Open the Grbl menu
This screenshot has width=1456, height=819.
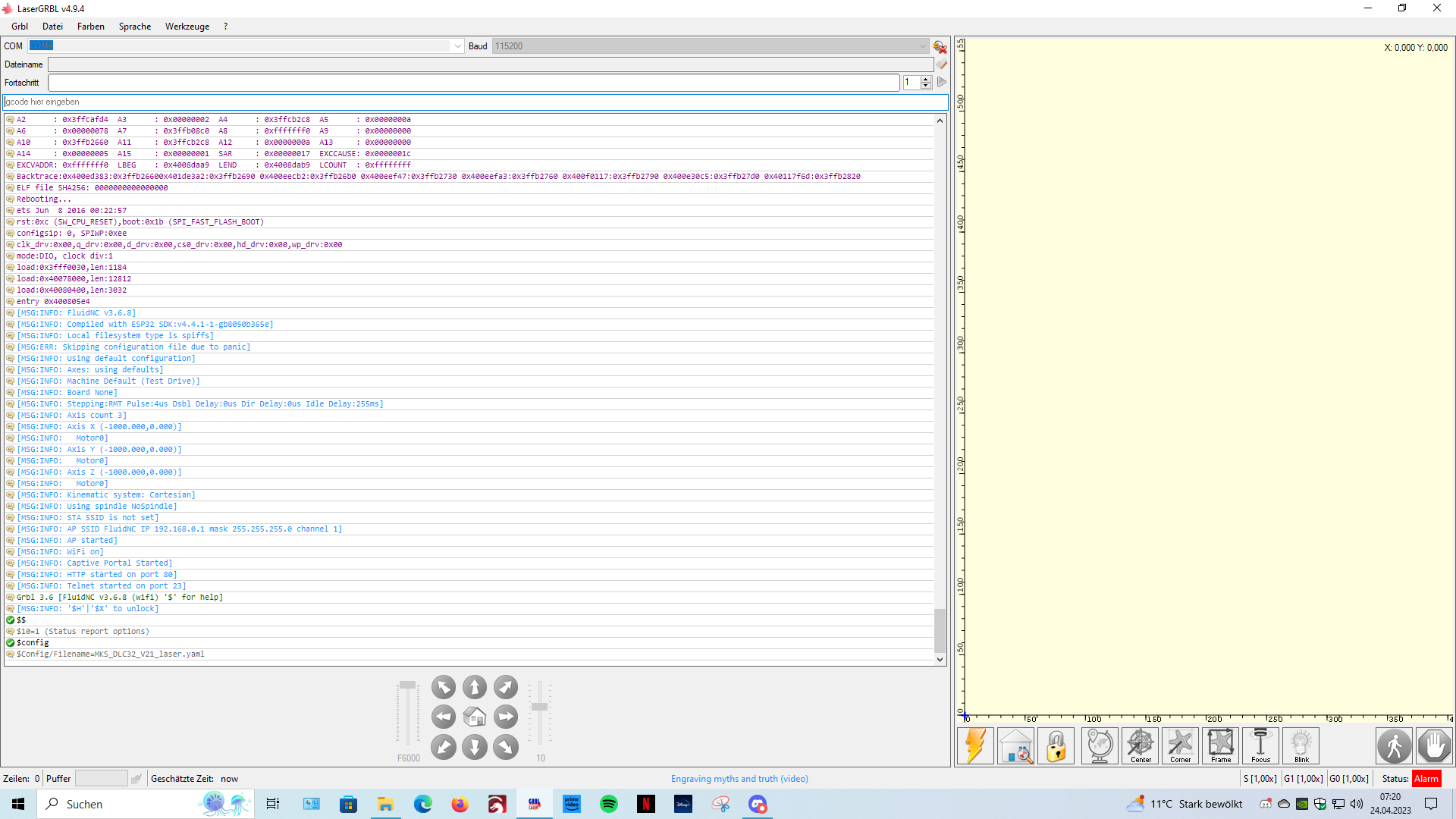19,26
